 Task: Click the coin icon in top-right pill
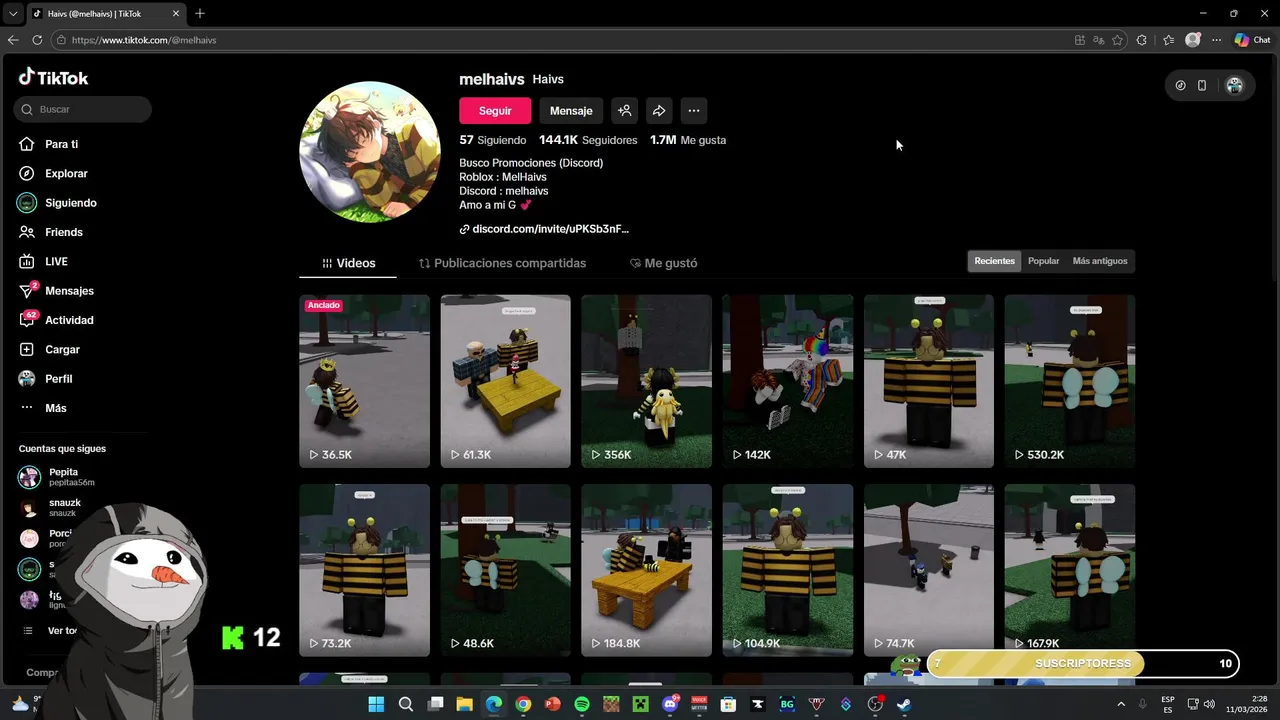coord(1180,86)
